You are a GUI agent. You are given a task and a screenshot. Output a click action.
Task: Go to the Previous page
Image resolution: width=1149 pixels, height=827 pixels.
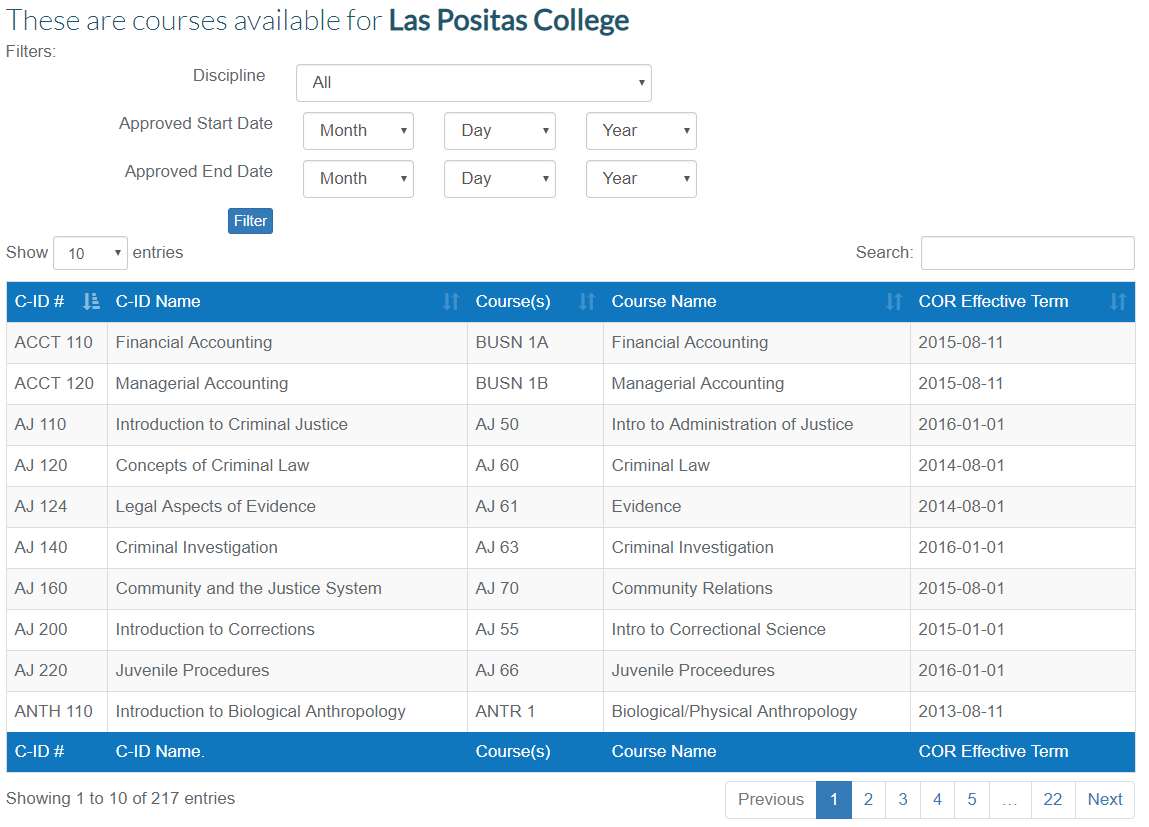tap(771, 799)
